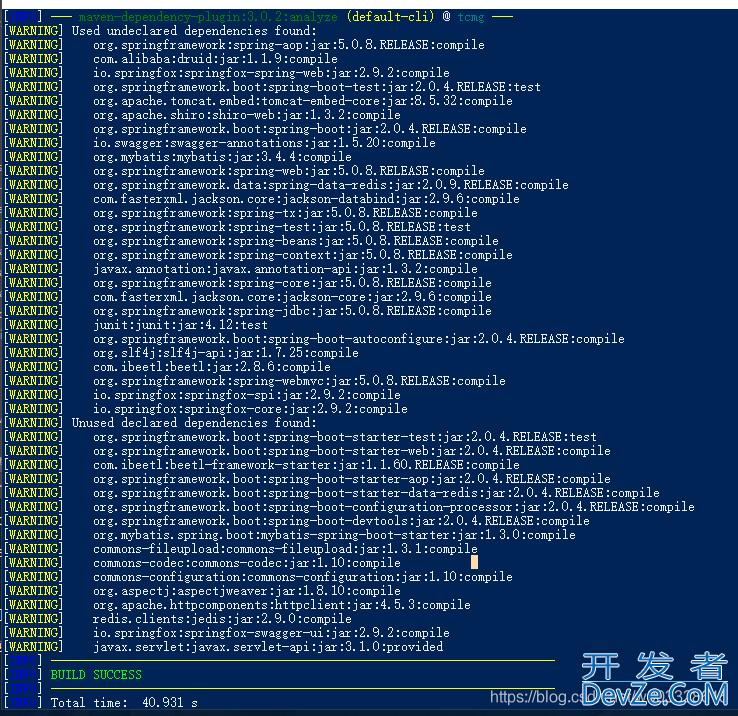Select the com.alibaba:druid:jar:1.1.9 line
Viewport: 738px width, 716px height.
pyautogui.click(x=215, y=59)
